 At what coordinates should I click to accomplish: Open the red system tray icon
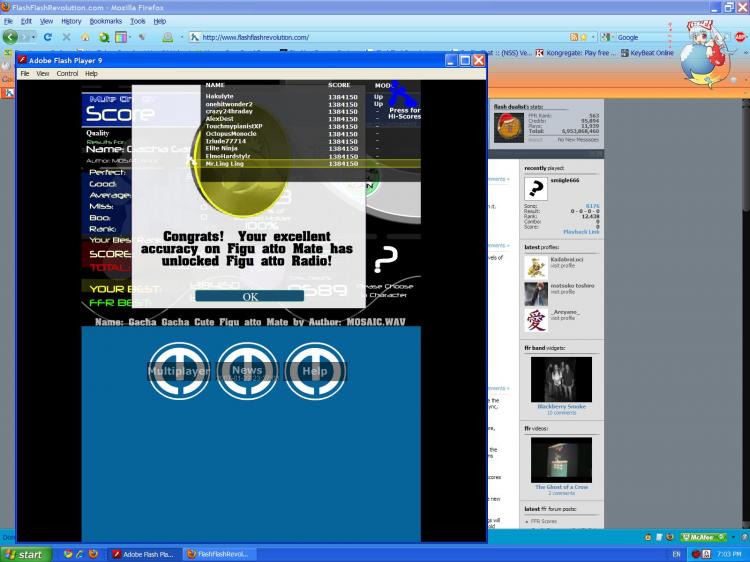pos(696,554)
